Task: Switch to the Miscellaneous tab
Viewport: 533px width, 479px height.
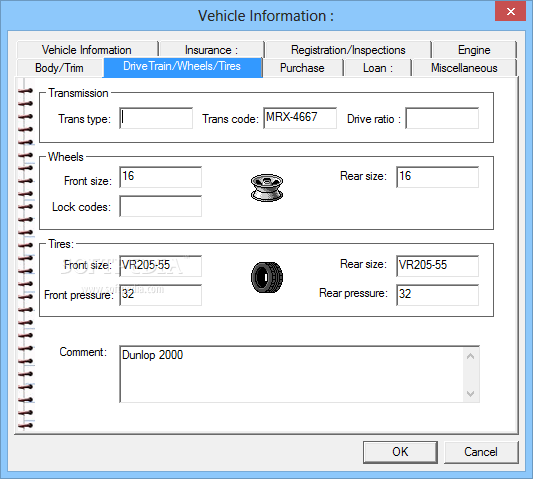Action: [464, 68]
